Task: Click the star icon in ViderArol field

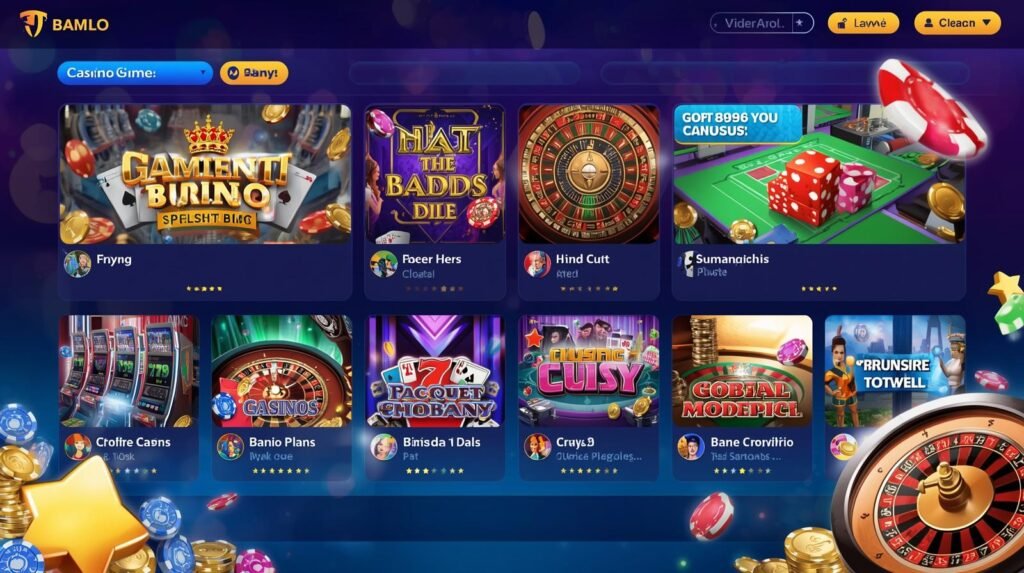Action: (x=799, y=23)
